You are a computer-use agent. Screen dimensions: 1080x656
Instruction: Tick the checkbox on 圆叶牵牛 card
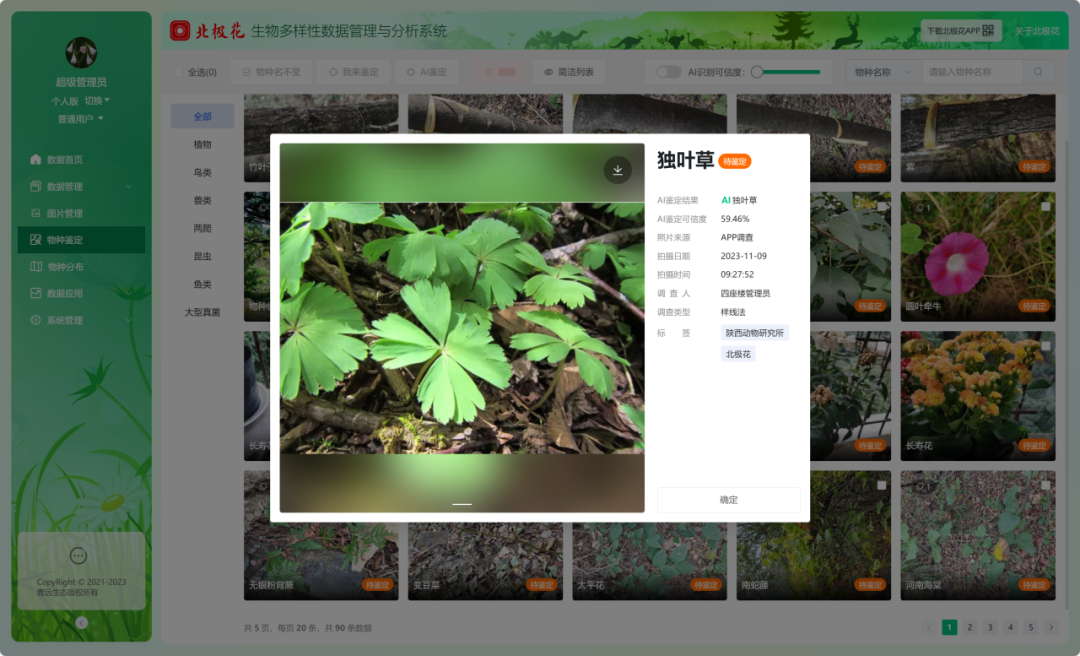(x=1045, y=206)
